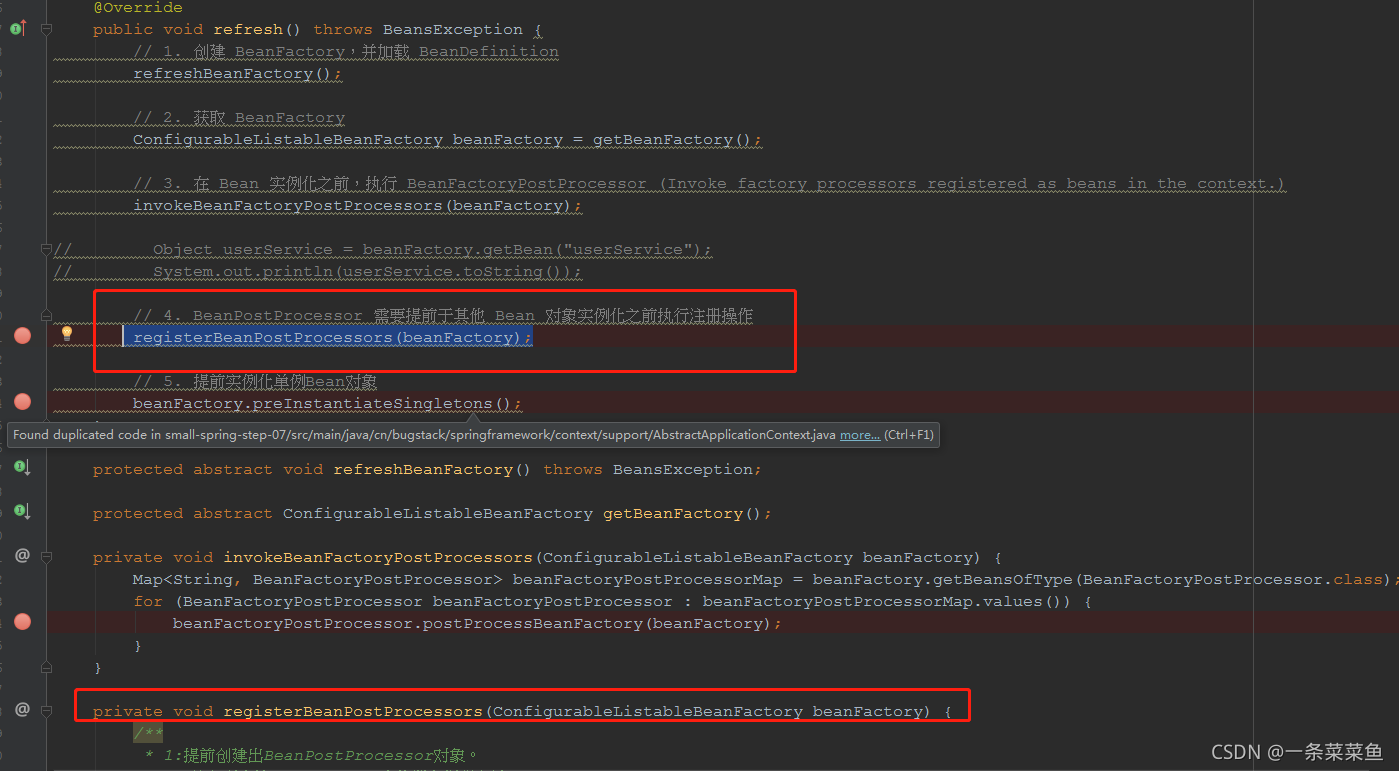Viewport: 1399px width, 771px height.
Task: Click the commented-out System.out.println(userService.toString()) line
Action: 367,272
